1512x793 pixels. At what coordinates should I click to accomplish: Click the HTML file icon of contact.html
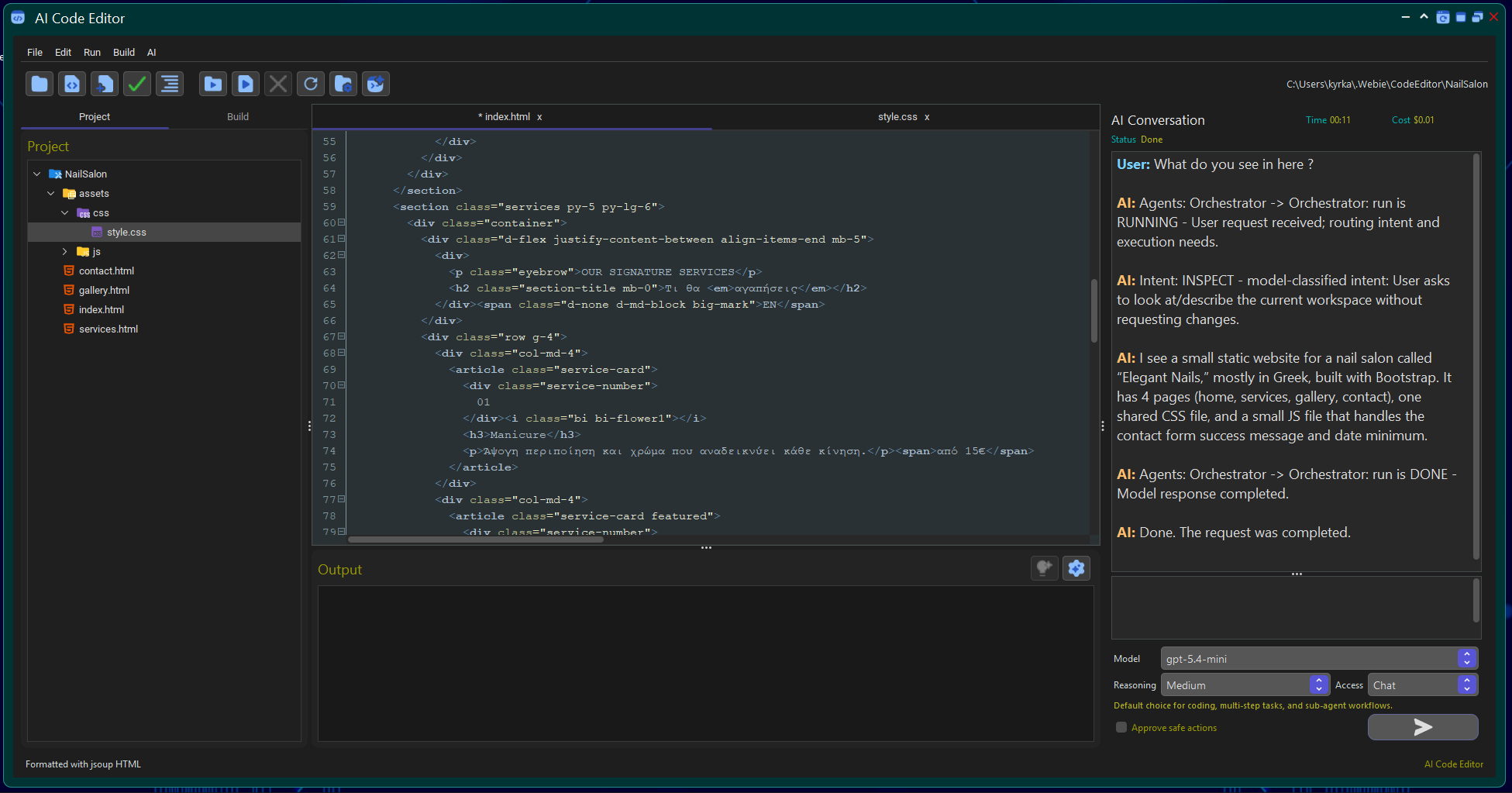(x=69, y=271)
